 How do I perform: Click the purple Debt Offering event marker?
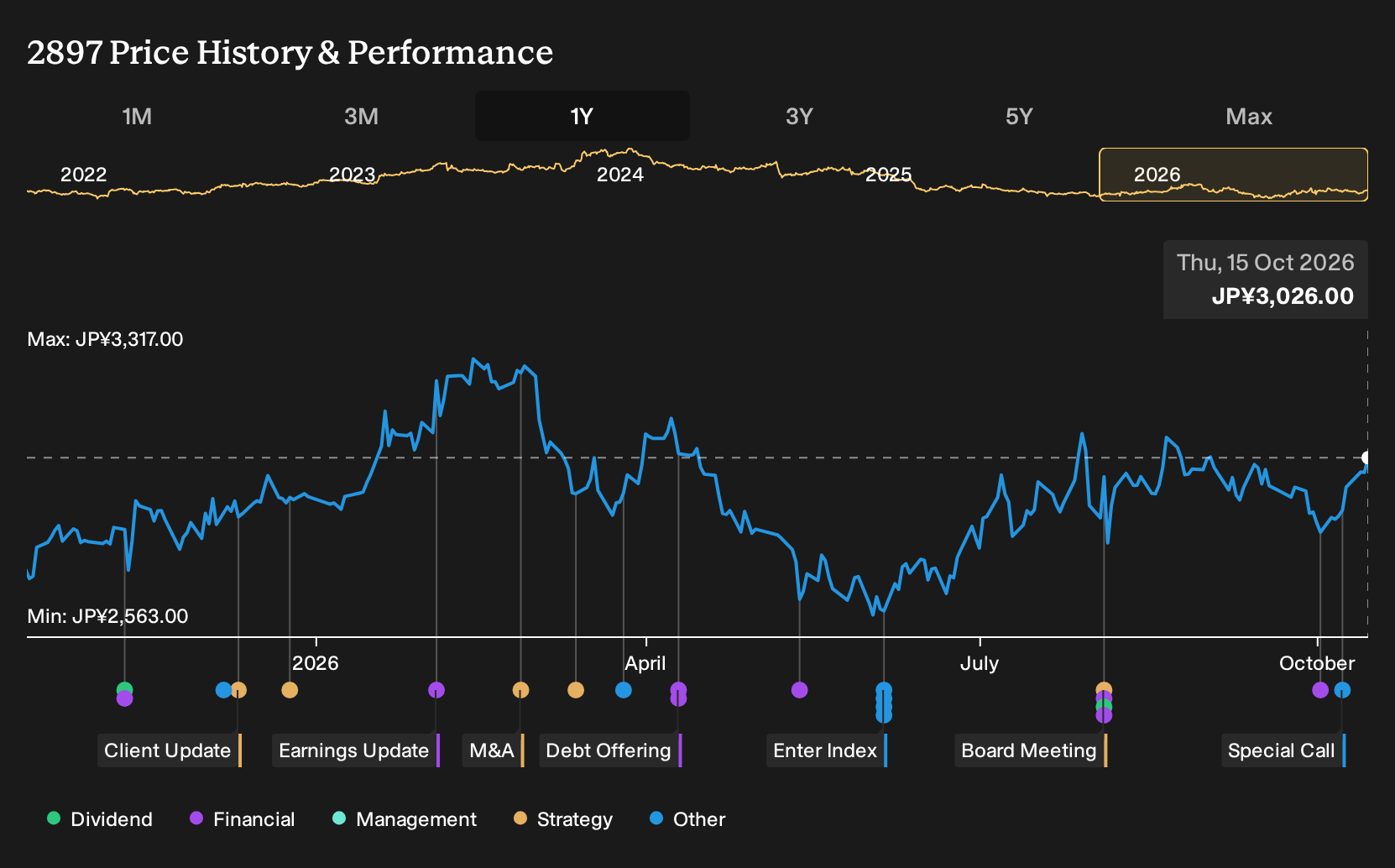[x=678, y=691]
